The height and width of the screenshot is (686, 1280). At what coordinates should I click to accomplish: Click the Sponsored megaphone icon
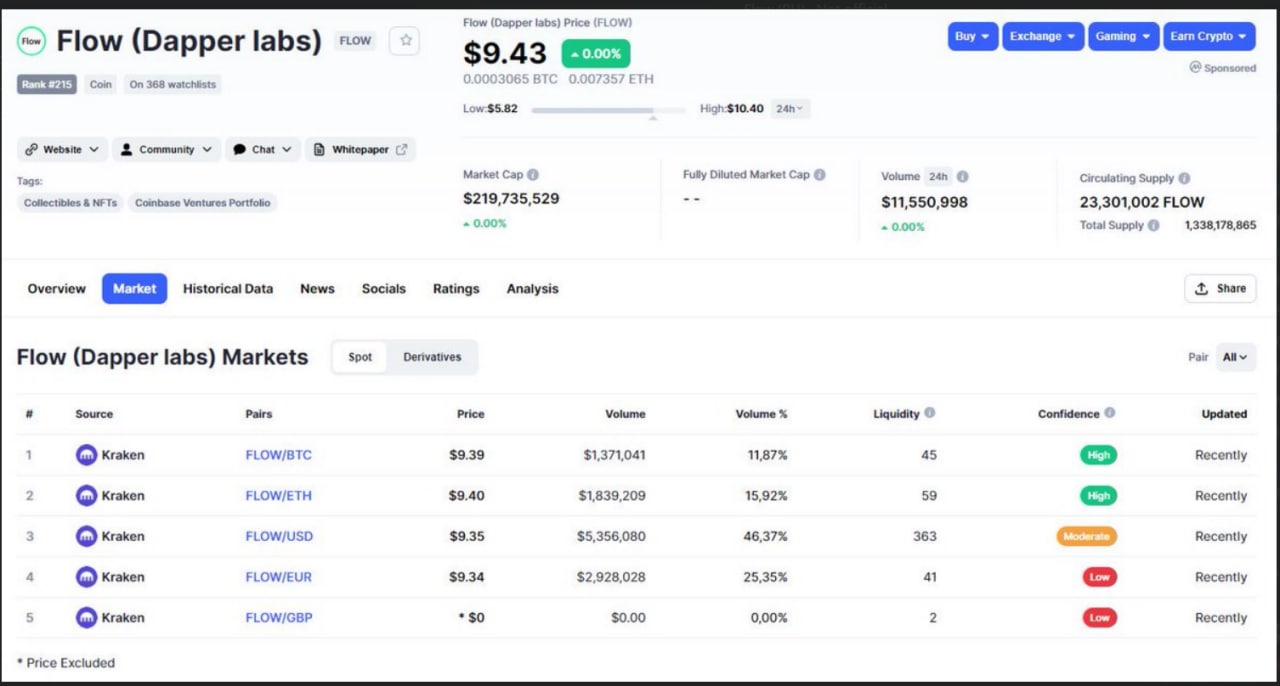(x=1194, y=68)
